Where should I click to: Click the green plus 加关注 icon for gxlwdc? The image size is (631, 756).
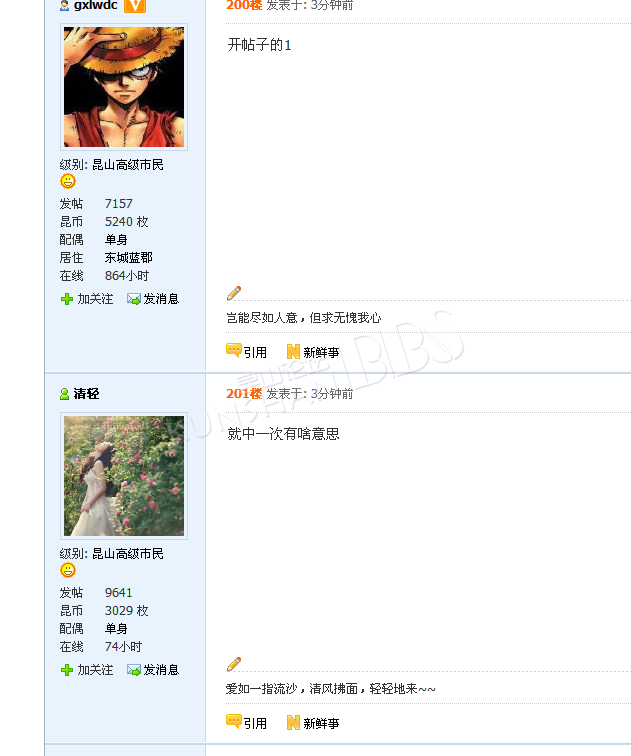pyautogui.click(x=67, y=299)
